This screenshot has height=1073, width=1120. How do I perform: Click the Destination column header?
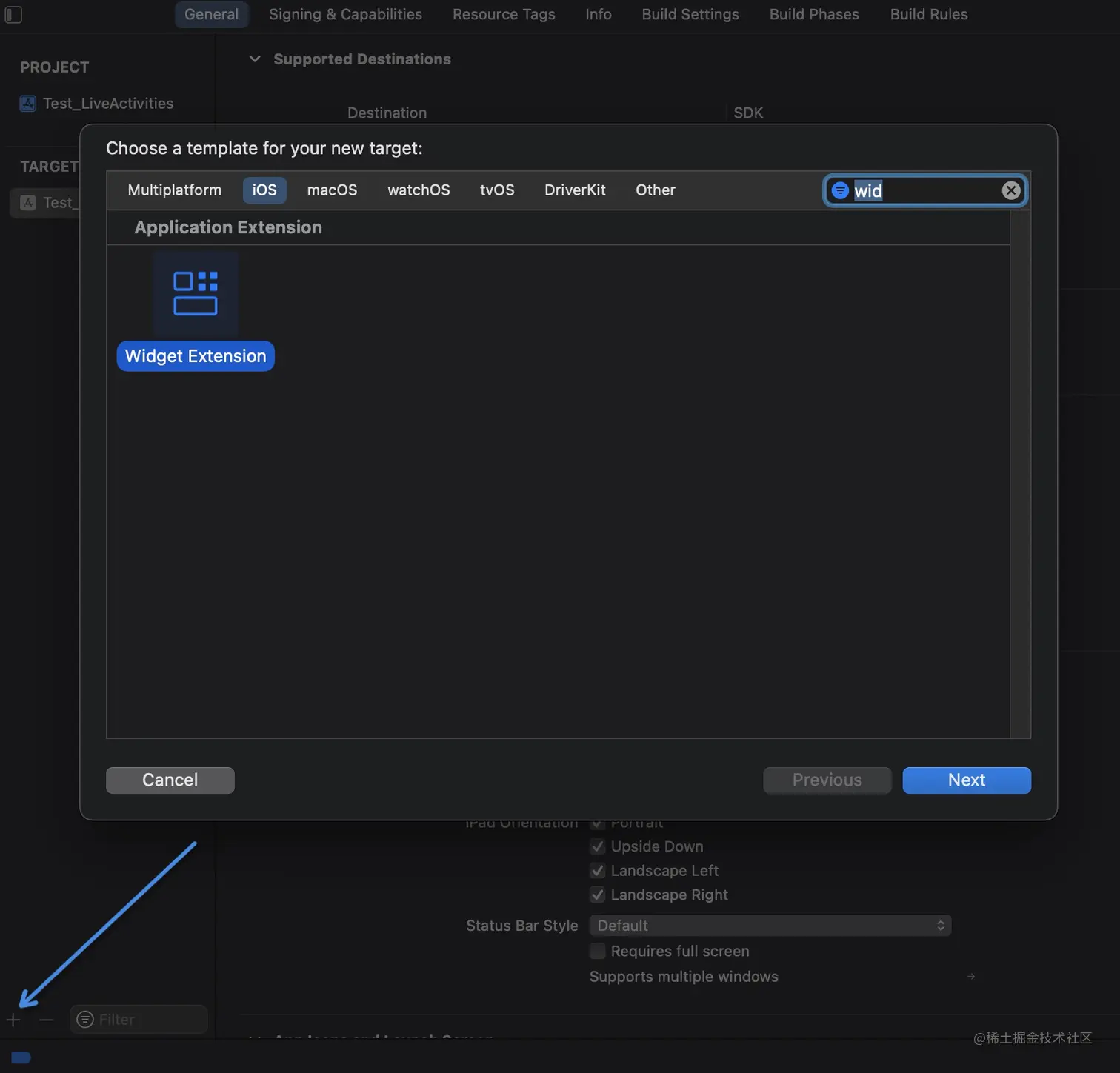point(387,113)
